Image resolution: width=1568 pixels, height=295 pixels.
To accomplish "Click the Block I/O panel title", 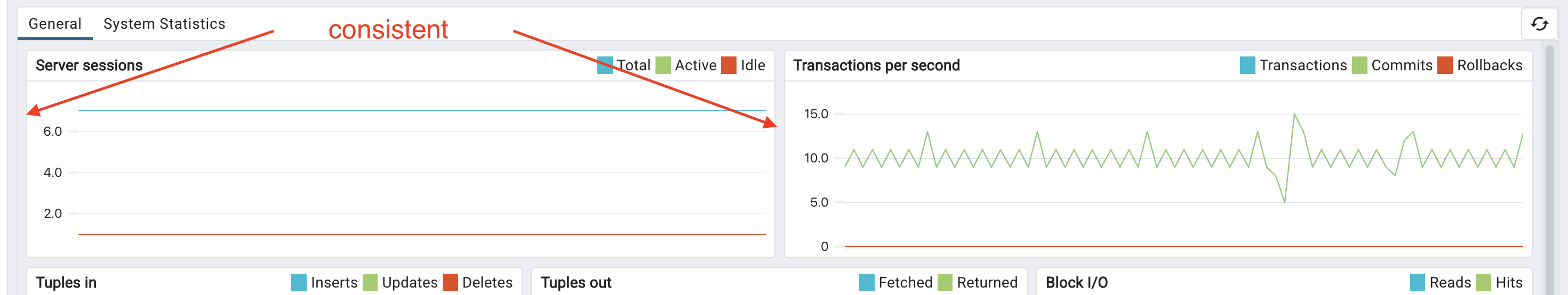I will tap(1076, 282).
